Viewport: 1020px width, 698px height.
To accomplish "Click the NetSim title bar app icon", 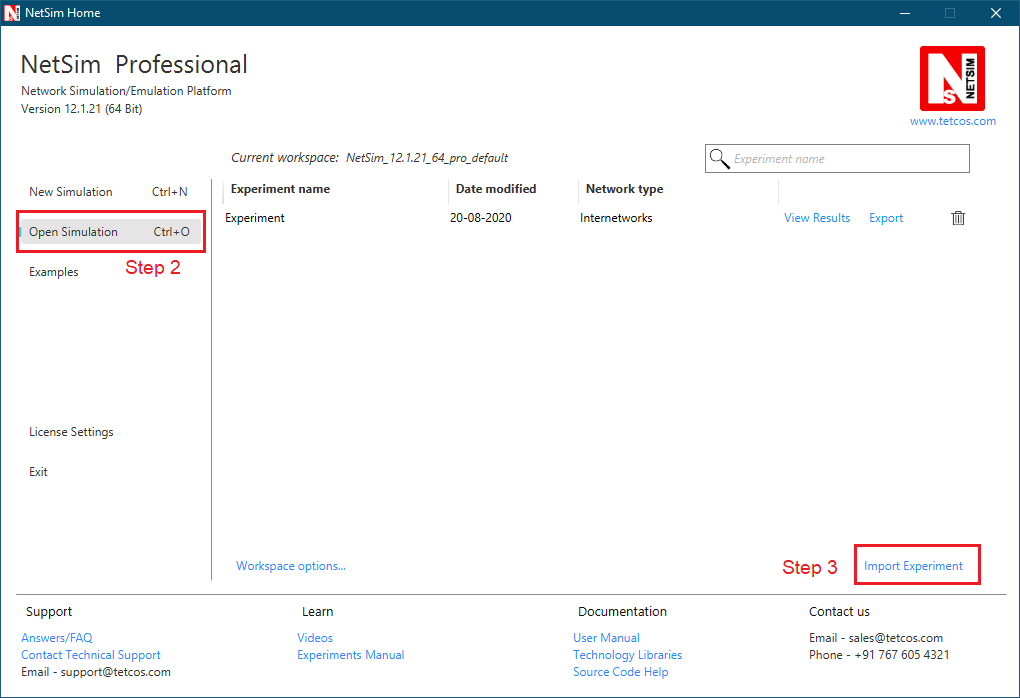I will [12, 13].
